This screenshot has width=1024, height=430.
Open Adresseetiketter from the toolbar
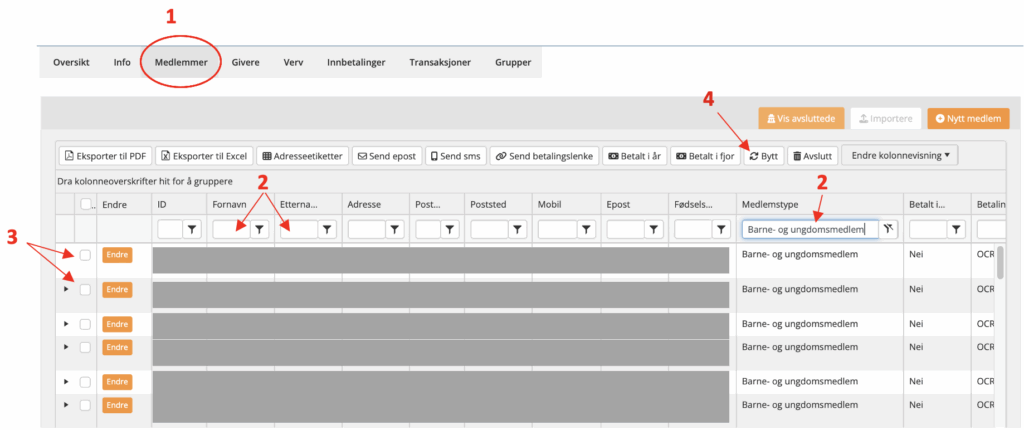coord(301,156)
